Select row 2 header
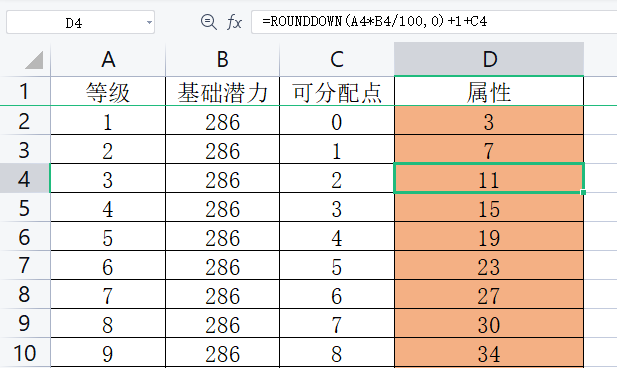This screenshot has width=617, height=368. coord(25,120)
